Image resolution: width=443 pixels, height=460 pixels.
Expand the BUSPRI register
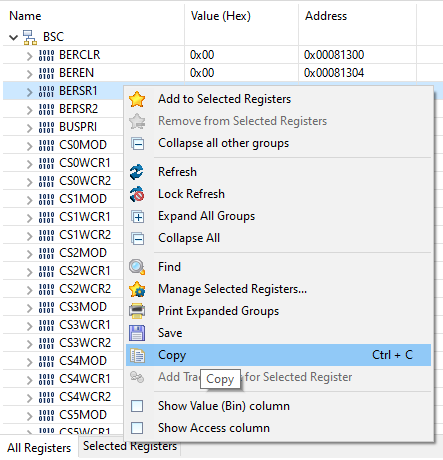tap(29, 127)
